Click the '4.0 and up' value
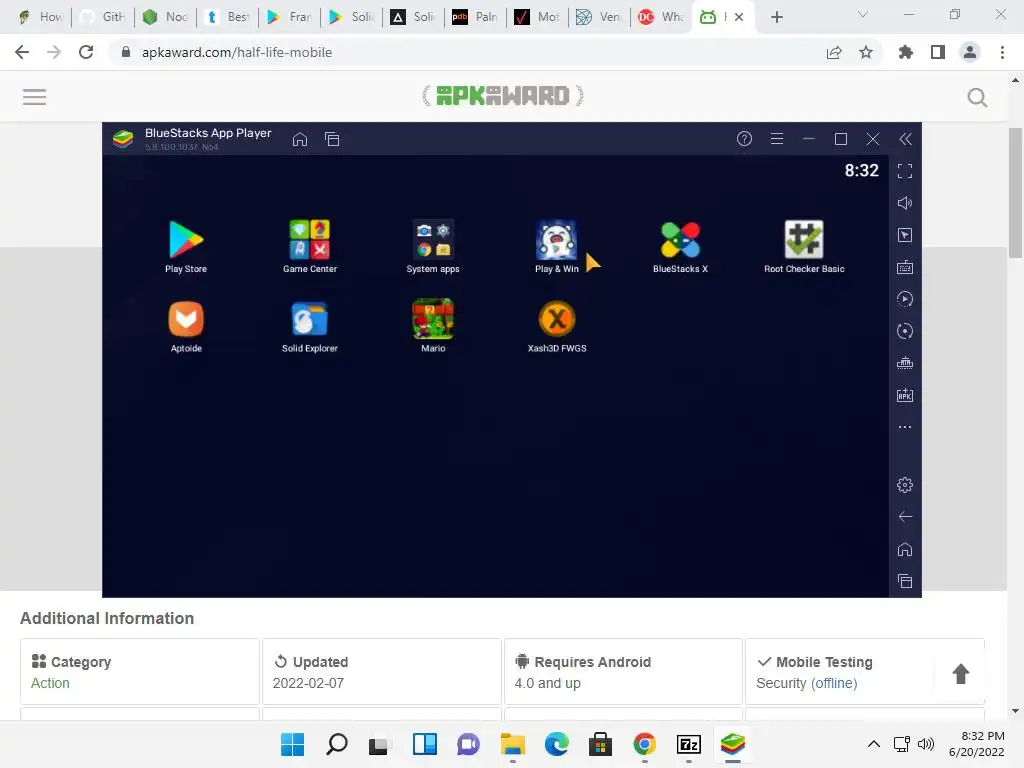Screen dimensions: 1024x768 tap(547, 683)
